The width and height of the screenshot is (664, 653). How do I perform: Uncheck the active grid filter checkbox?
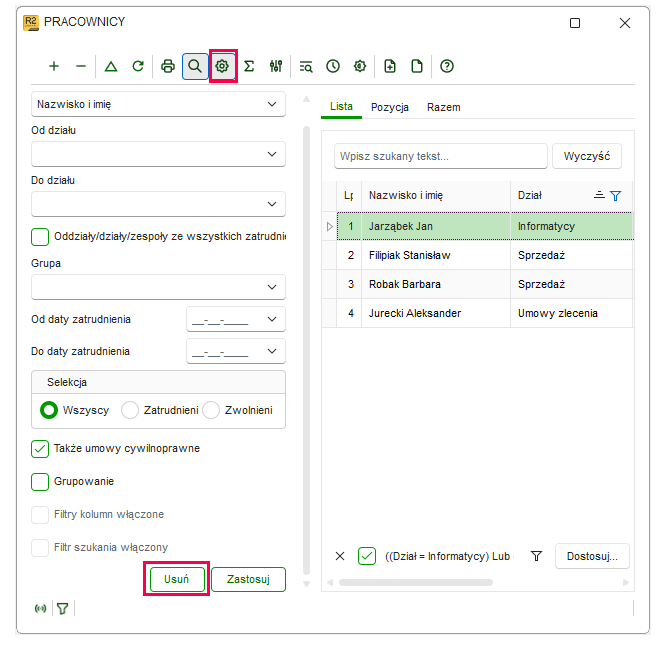(x=367, y=556)
